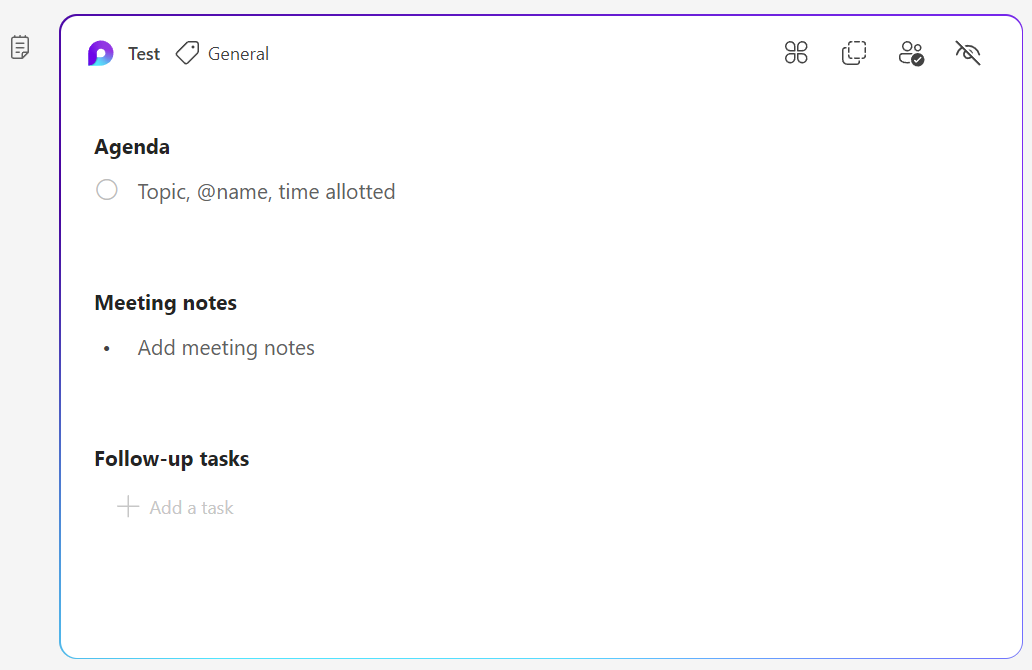
Task: Click the copy component icon
Action: tap(854, 53)
